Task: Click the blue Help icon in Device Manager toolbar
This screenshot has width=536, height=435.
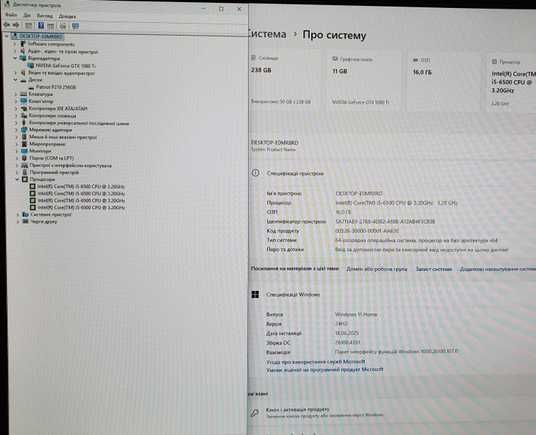Action: 41,26
